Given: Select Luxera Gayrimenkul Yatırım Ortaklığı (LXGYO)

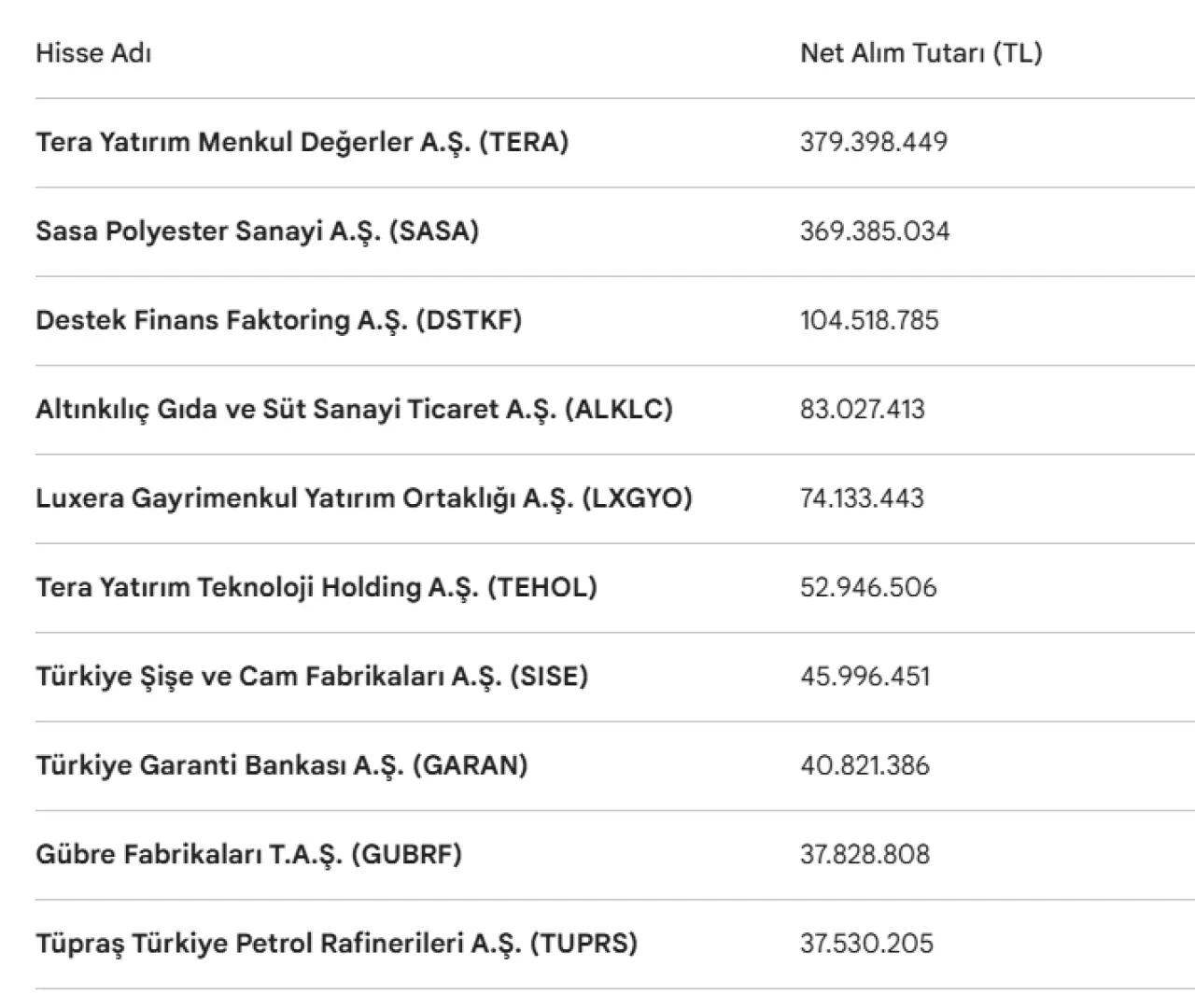Looking at the screenshot, I should [364, 497].
